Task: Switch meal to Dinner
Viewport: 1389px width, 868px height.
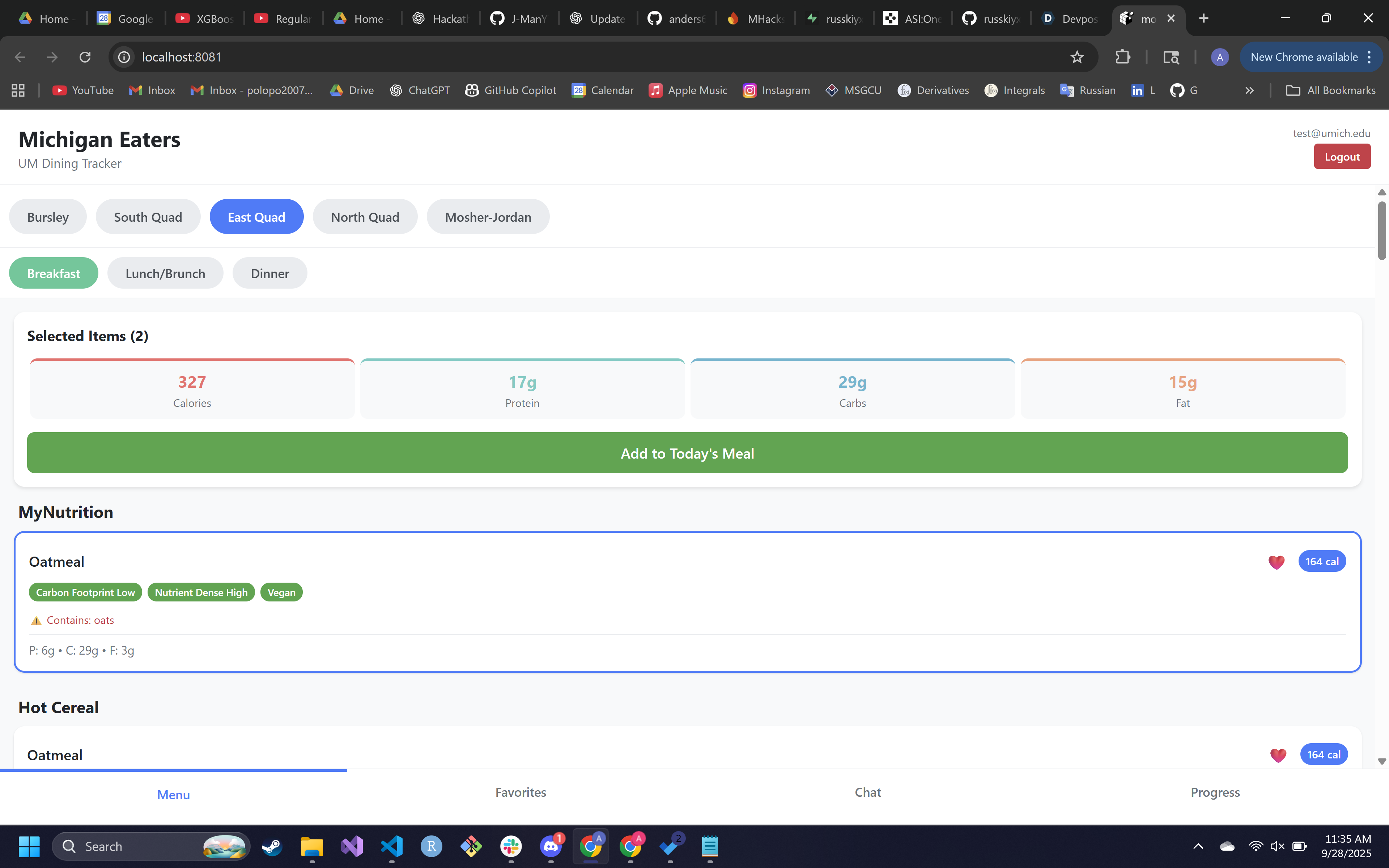Action: pyautogui.click(x=270, y=273)
